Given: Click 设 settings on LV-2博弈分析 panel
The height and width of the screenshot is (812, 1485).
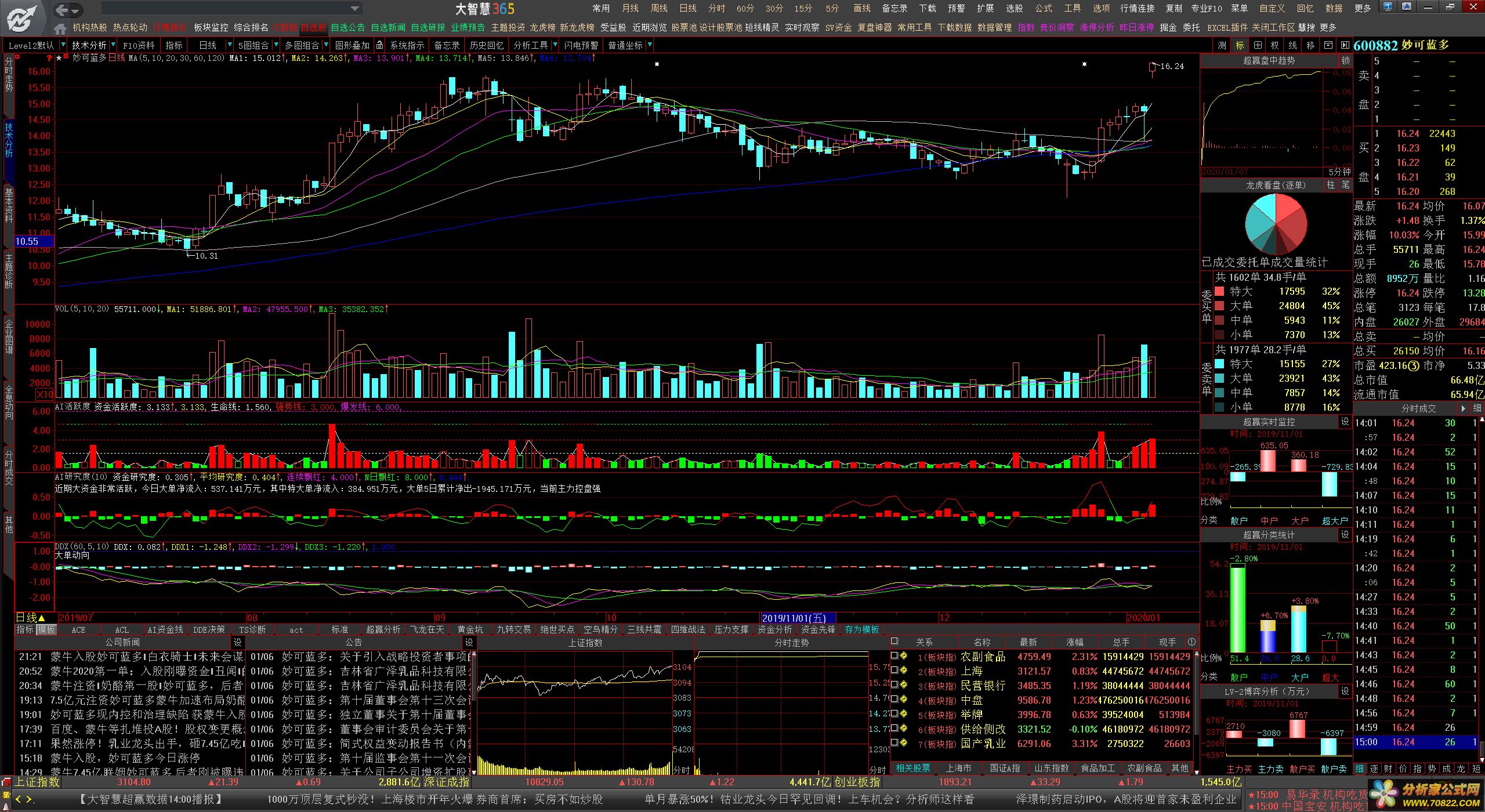Looking at the screenshot, I should tap(1345, 691).
